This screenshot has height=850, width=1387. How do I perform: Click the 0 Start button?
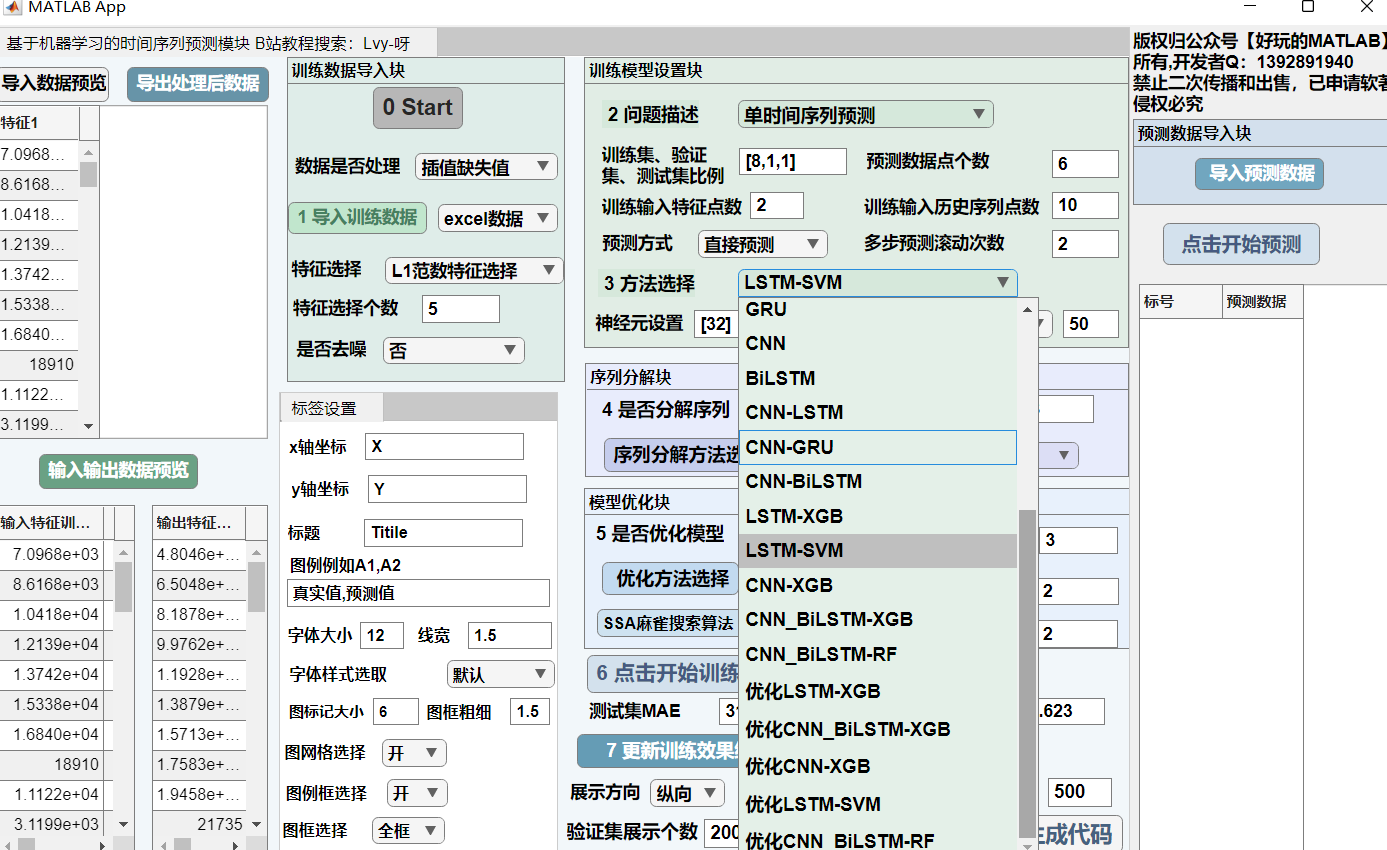click(x=417, y=108)
